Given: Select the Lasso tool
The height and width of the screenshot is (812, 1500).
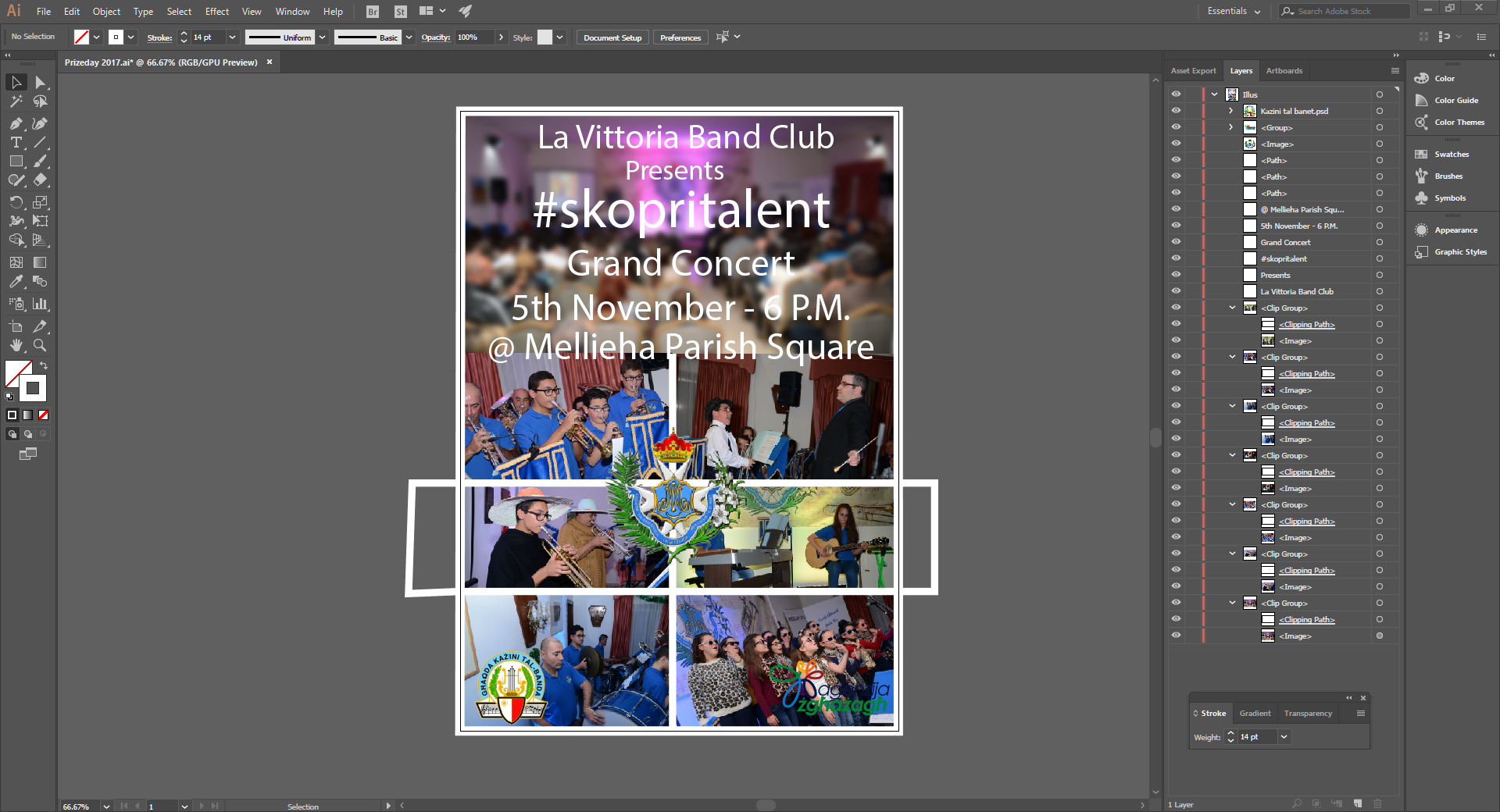Looking at the screenshot, I should [40, 101].
